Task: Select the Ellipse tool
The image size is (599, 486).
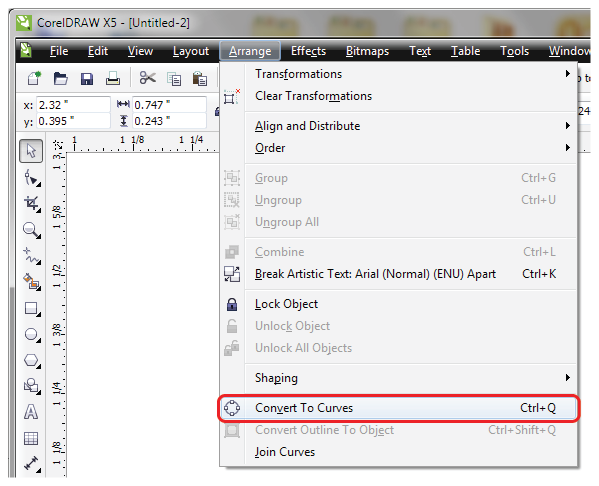Action: tap(31, 334)
